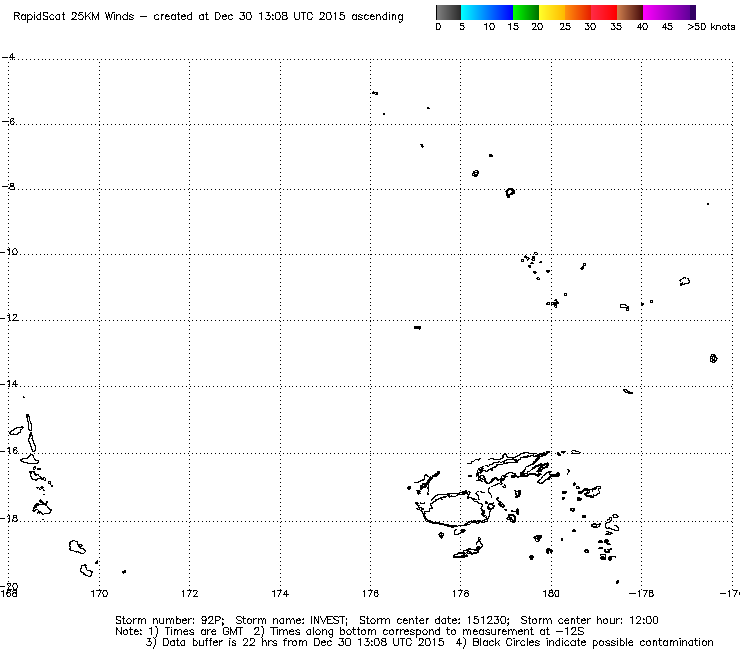Click the '-12' latitude axis label
740x650 pixels.
(x=9, y=318)
